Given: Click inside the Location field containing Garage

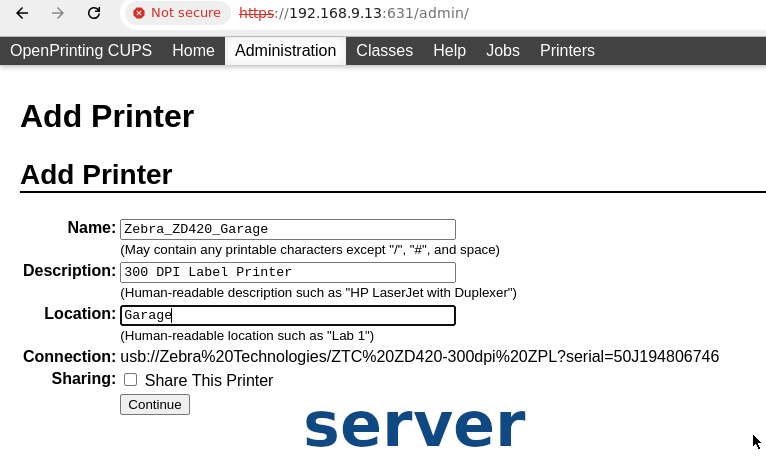Looking at the screenshot, I should [x=287, y=315].
